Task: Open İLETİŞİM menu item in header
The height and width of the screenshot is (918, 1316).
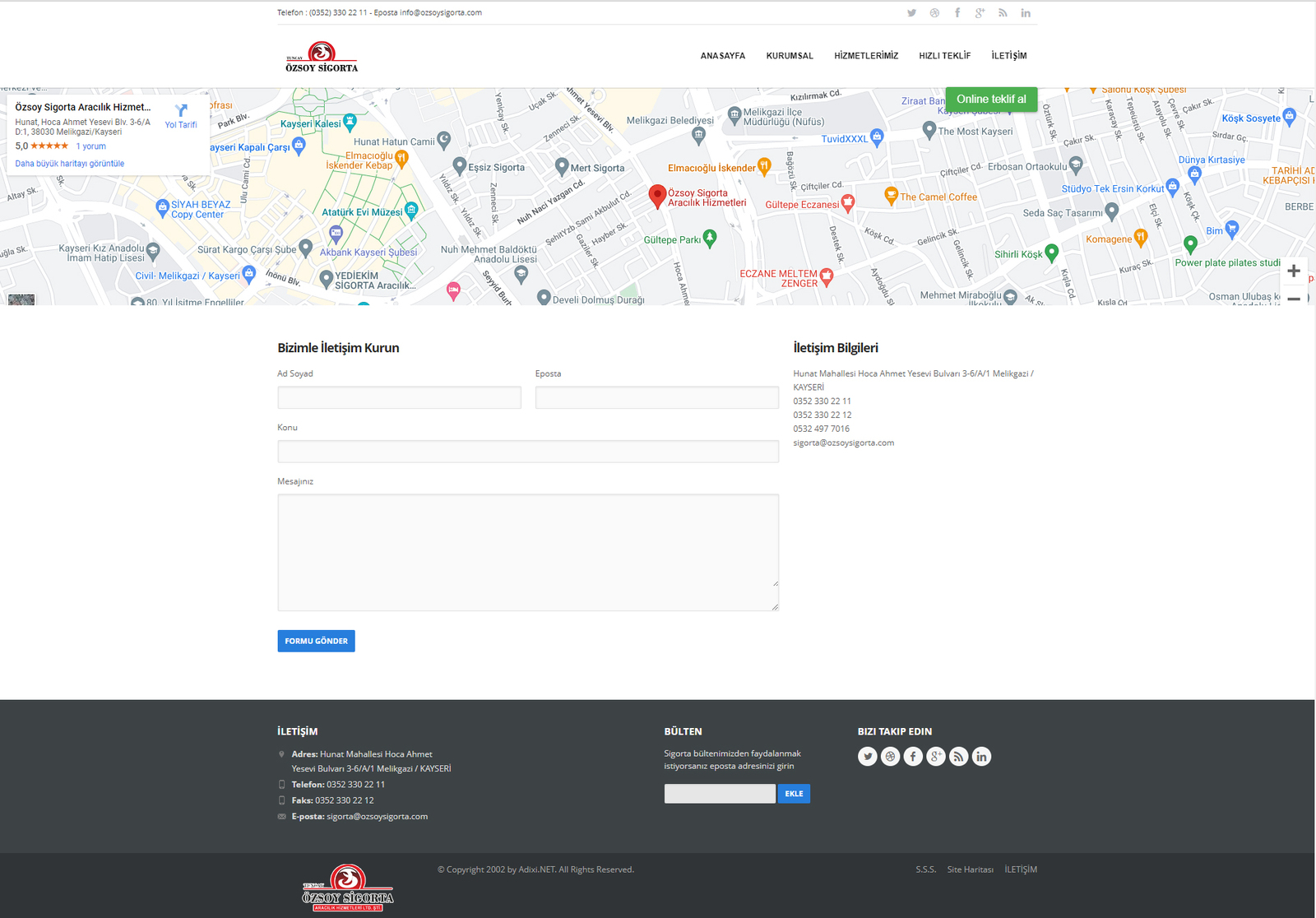Action: tap(1009, 56)
